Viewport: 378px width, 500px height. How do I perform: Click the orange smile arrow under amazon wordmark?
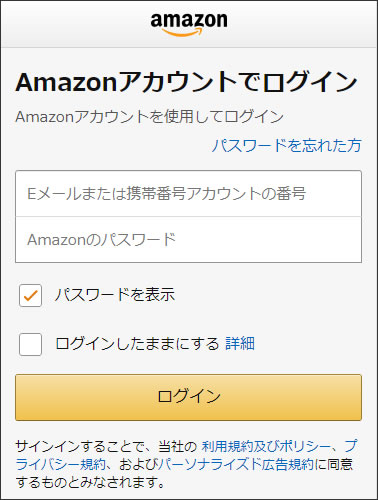tap(182, 32)
